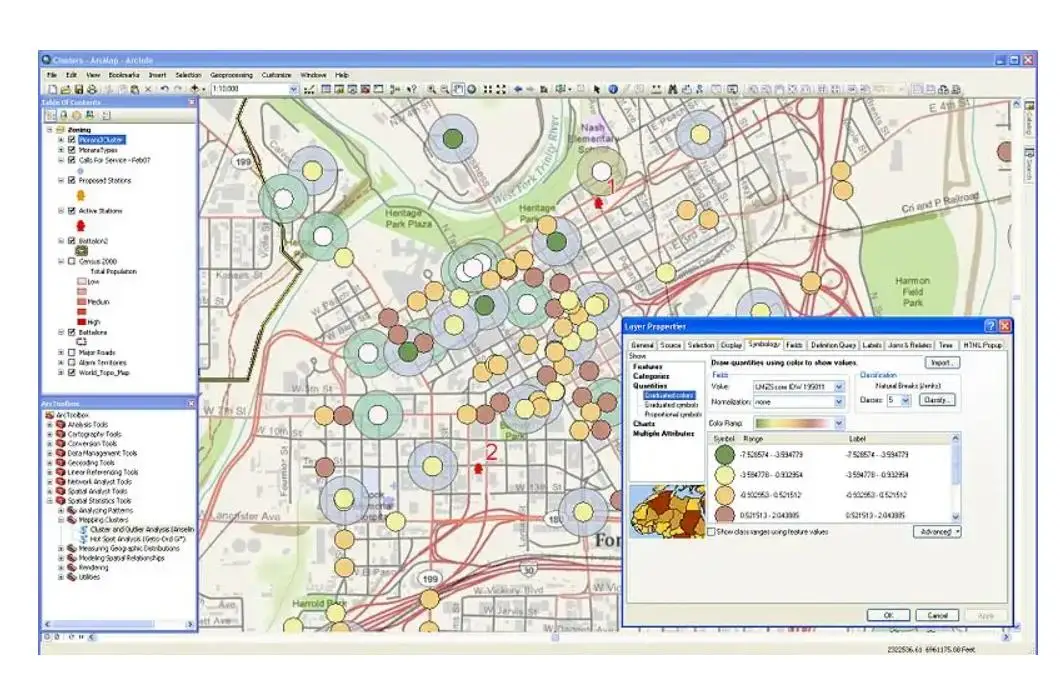Open the Hot Spot Analysis (Getis-Ord Gi*) tool
The image size is (1063, 690).
133,538
